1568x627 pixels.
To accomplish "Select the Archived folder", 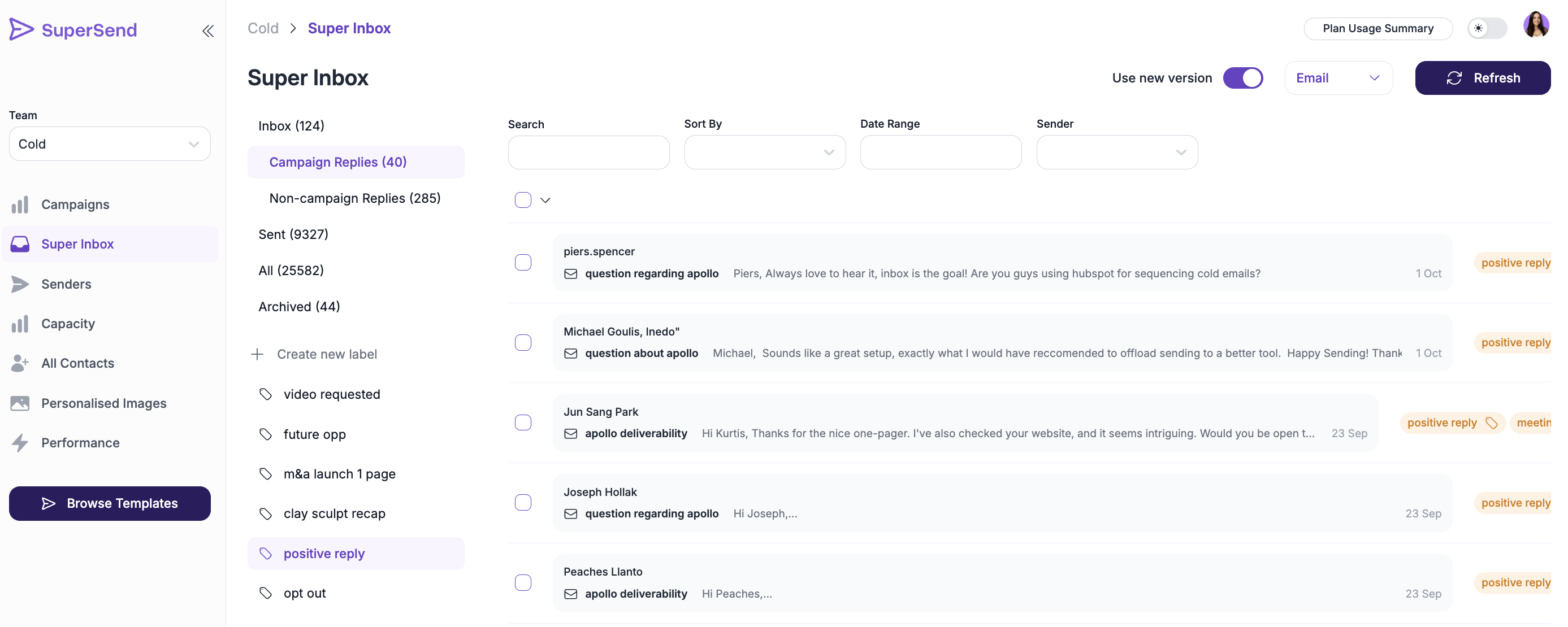I will (x=299, y=307).
